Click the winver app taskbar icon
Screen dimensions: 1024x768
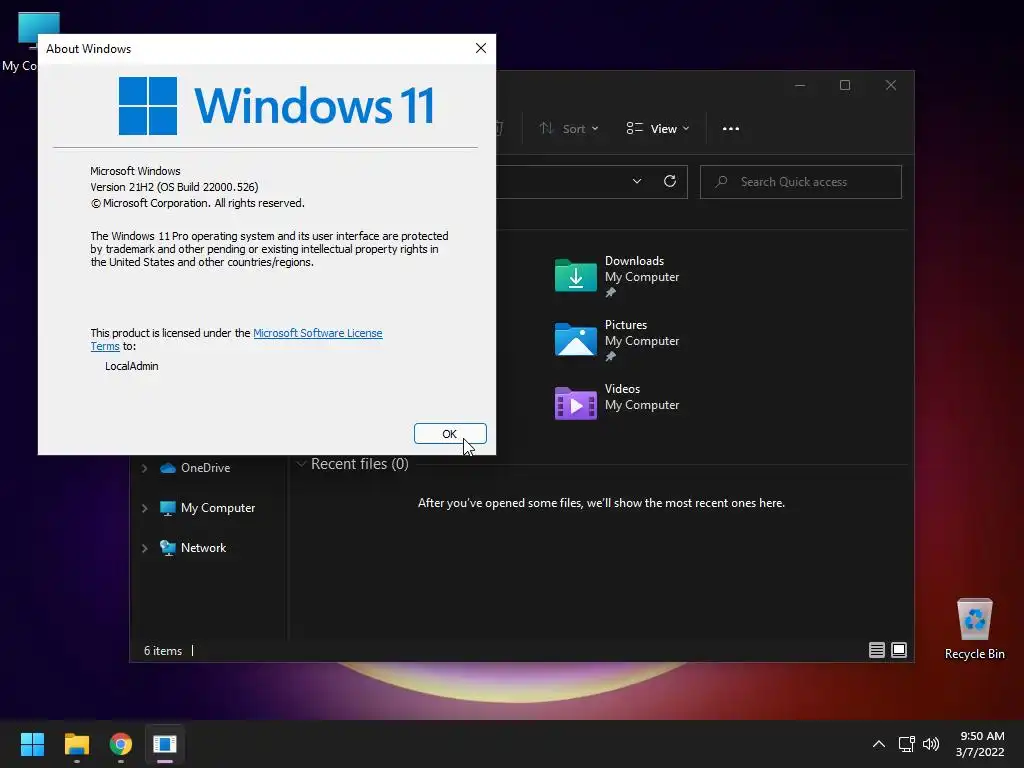click(165, 744)
